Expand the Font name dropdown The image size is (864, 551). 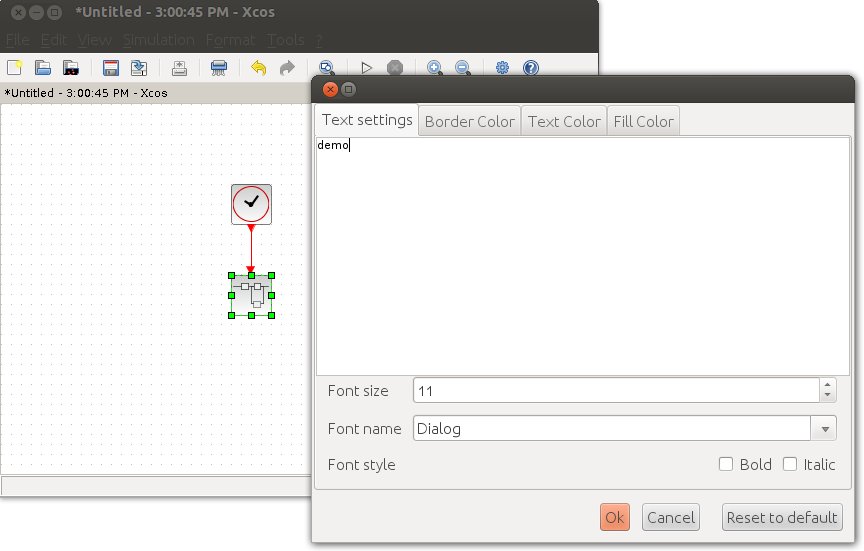coord(825,429)
